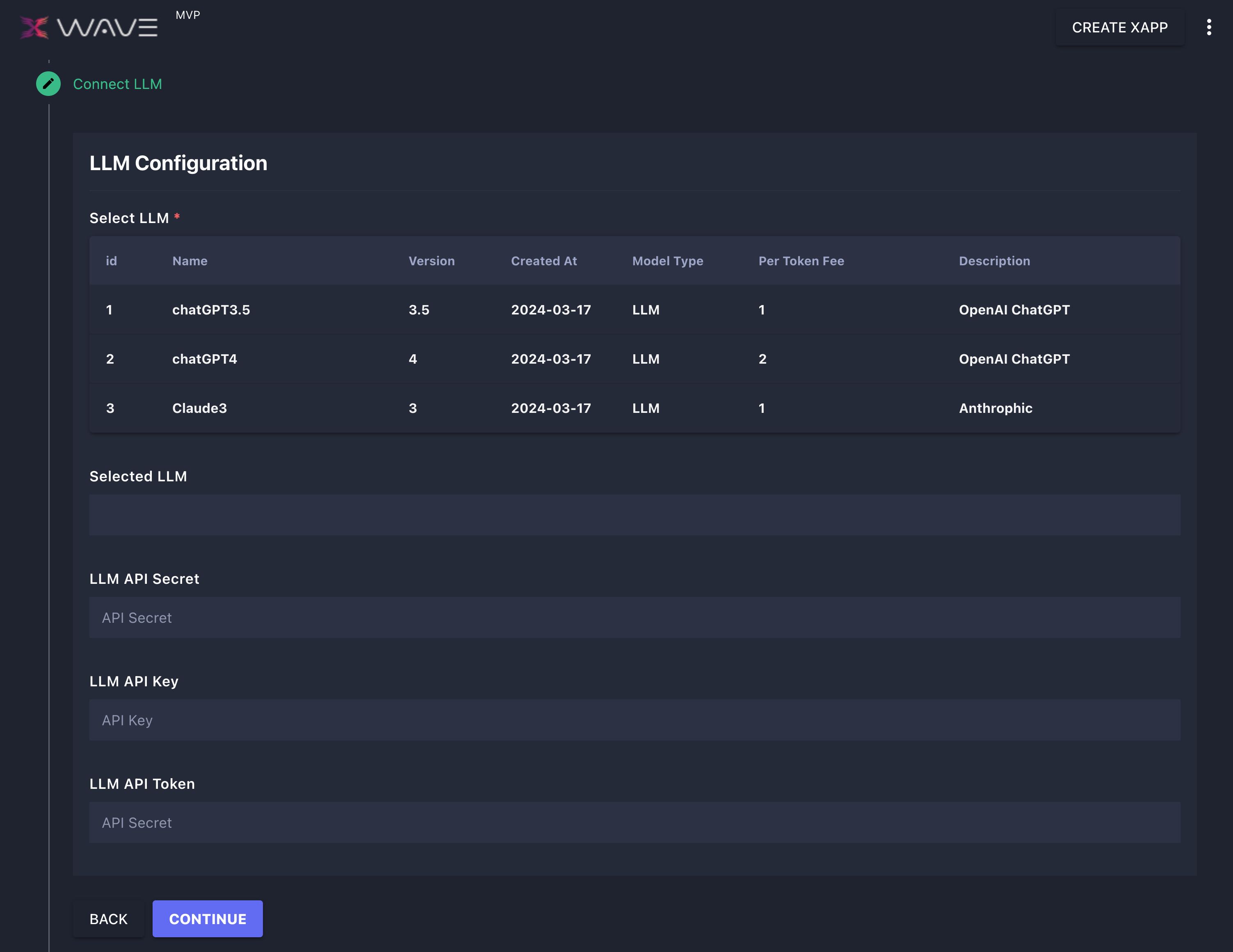Click the XWAVE logo

tap(89, 27)
